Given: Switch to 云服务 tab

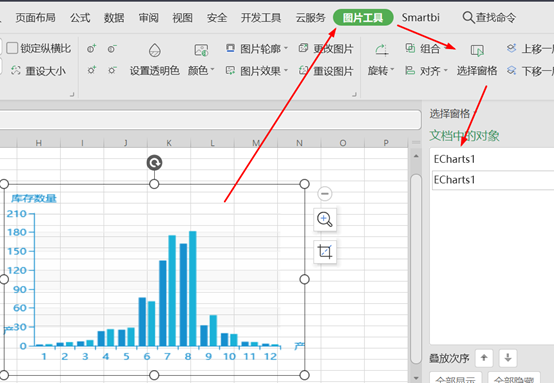Looking at the screenshot, I should [311, 17].
